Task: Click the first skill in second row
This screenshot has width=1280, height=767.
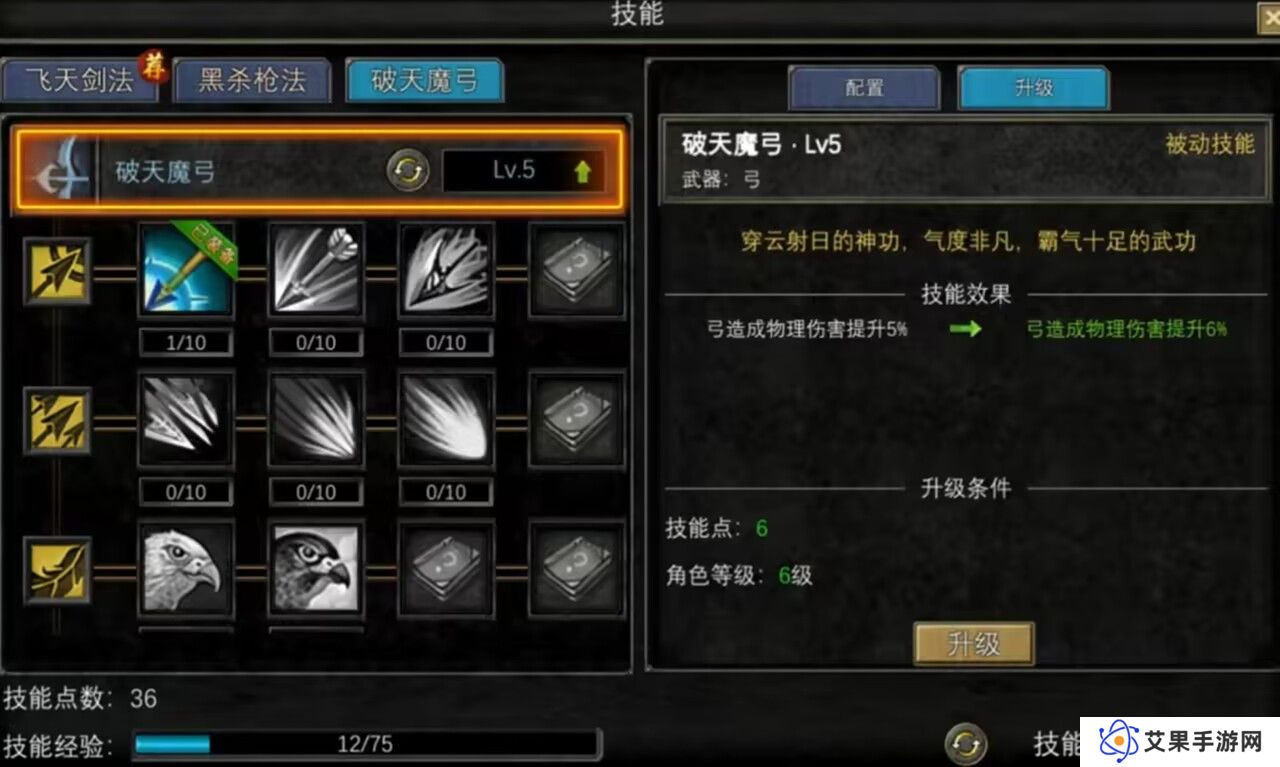Action: coord(186,420)
